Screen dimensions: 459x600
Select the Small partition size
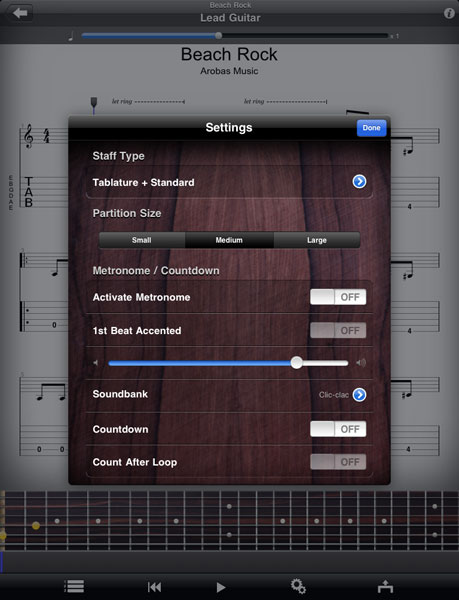(x=142, y=240)
